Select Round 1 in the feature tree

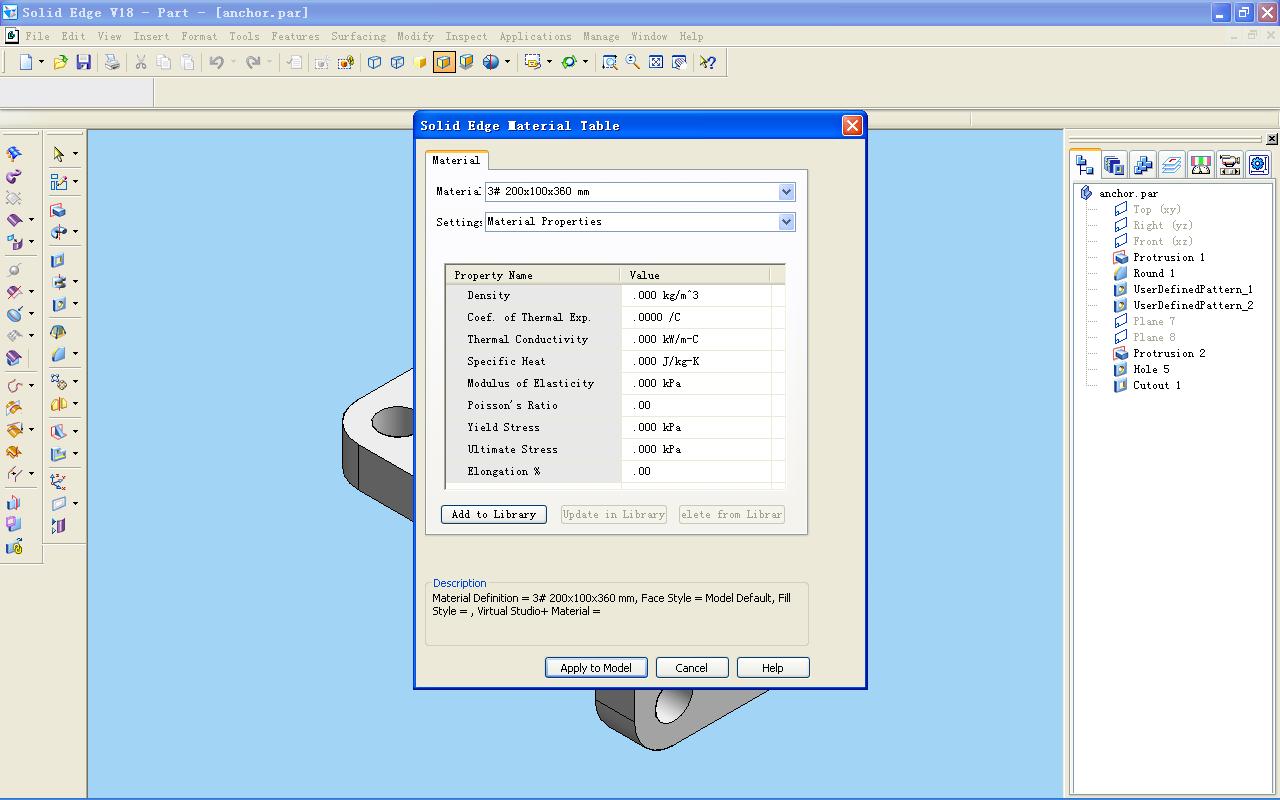[x=1154, y=273]
